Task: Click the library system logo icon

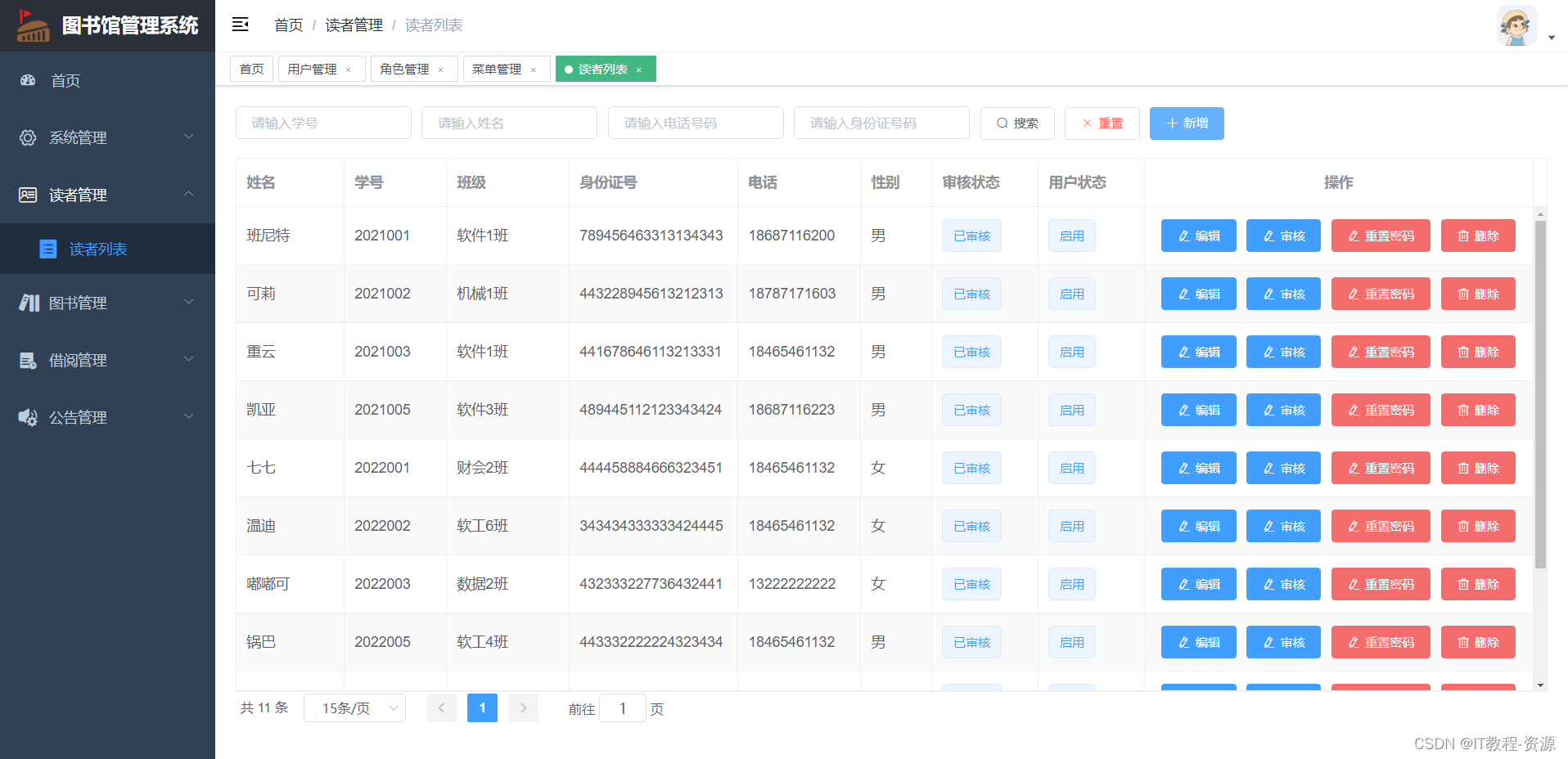Action: pos(33,25)
